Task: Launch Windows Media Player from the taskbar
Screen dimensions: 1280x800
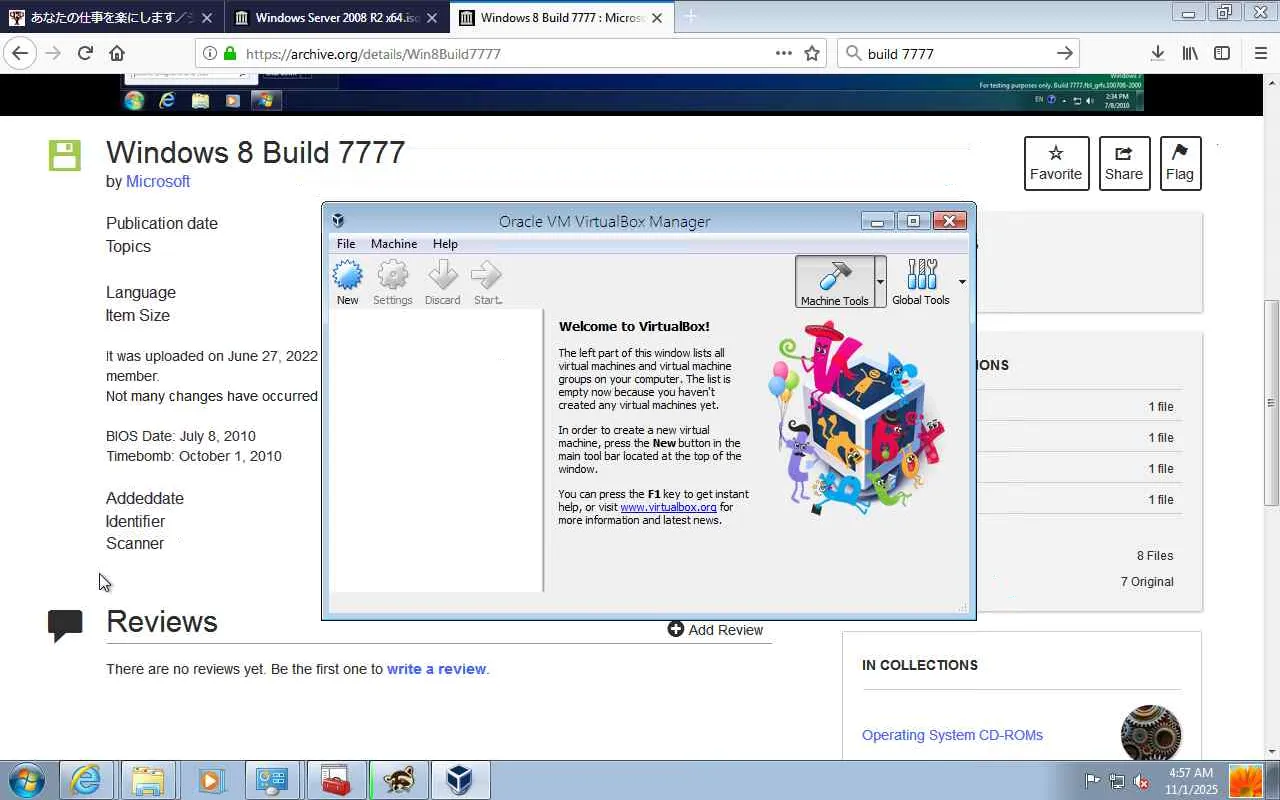Action: click(210, 780)
